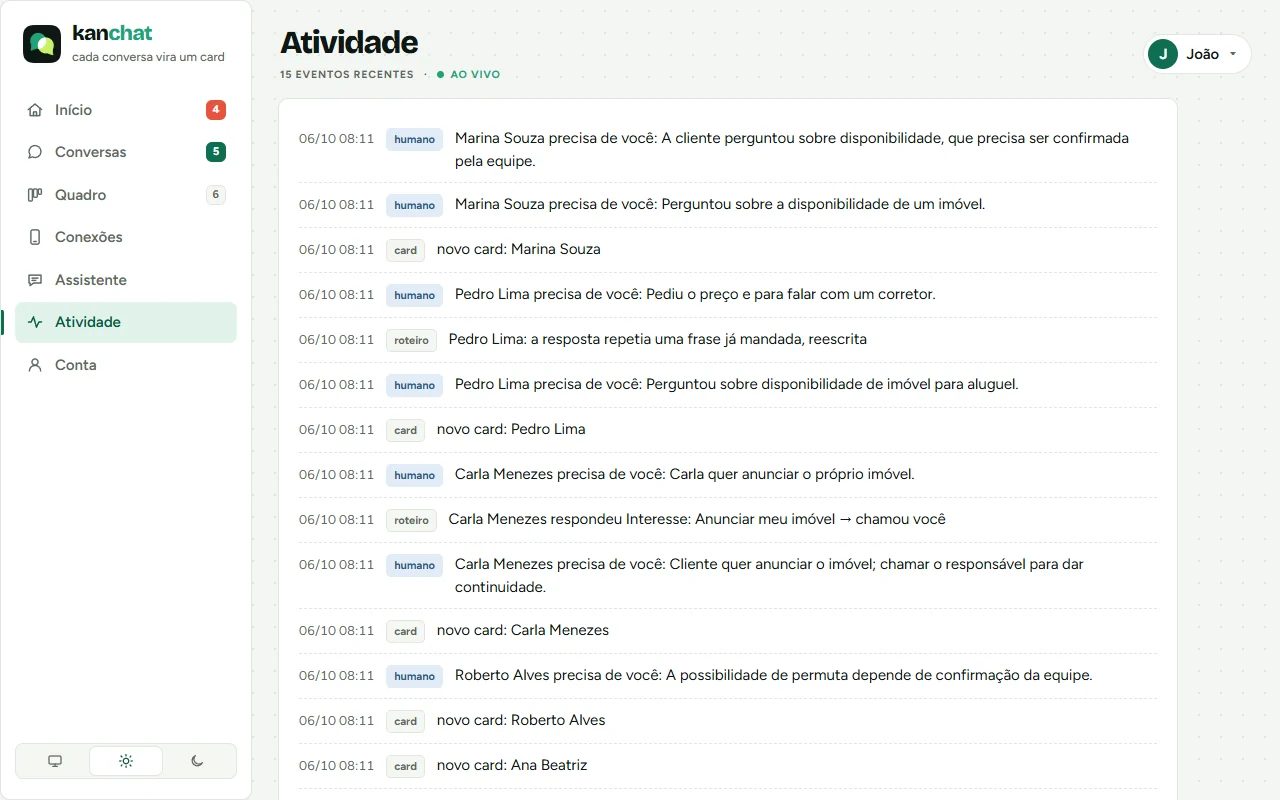Click the Conexões phone icon
The width and height of the screenshot is (1280, 800).
point(35,237)
